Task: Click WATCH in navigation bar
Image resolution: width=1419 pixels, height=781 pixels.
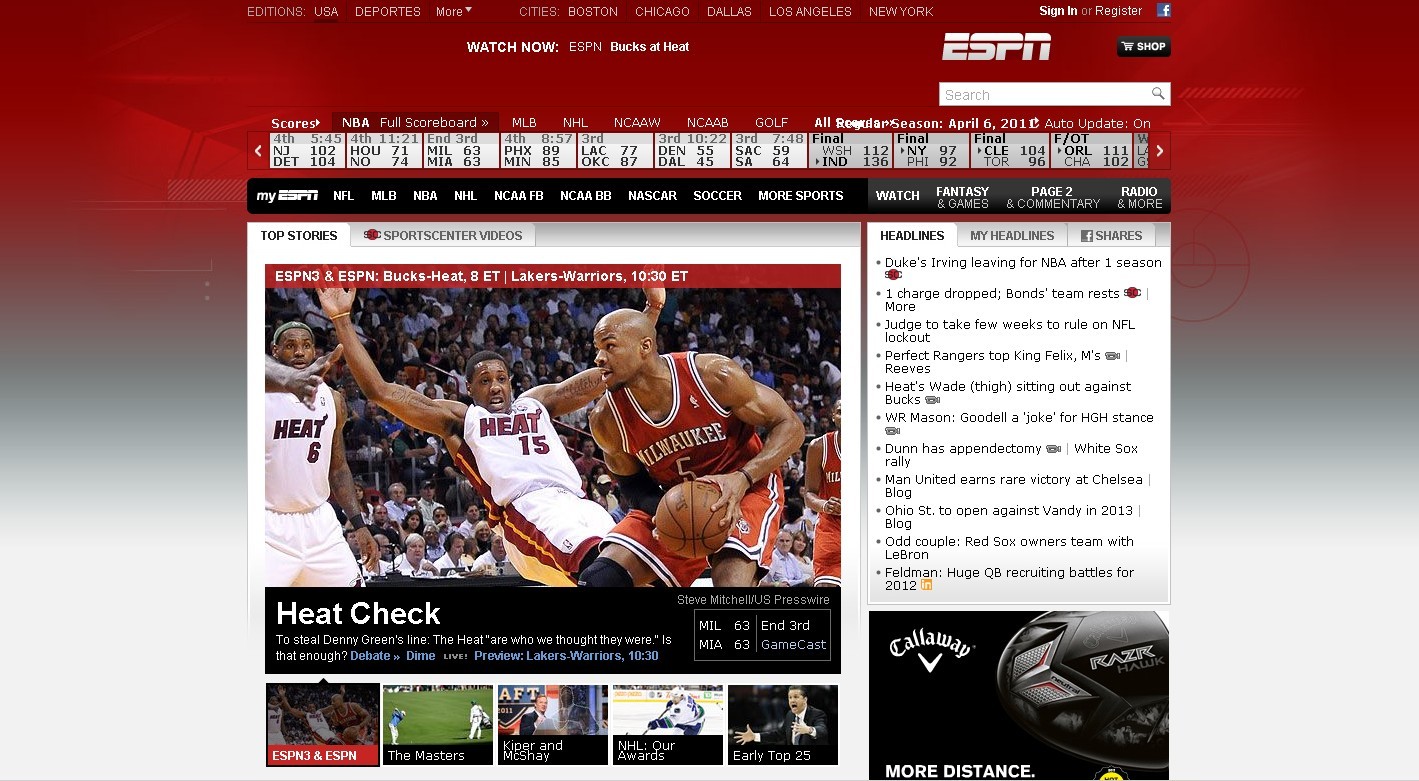Action: point(897,196)
